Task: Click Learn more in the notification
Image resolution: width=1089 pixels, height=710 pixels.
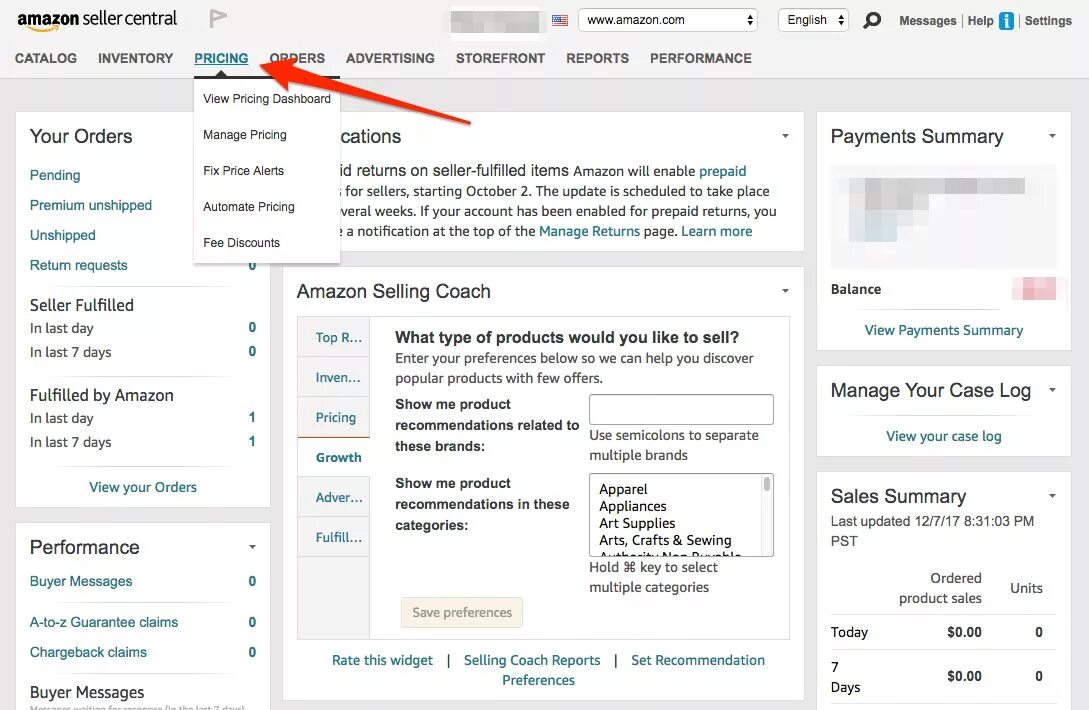Action: [x=716, y=231]
